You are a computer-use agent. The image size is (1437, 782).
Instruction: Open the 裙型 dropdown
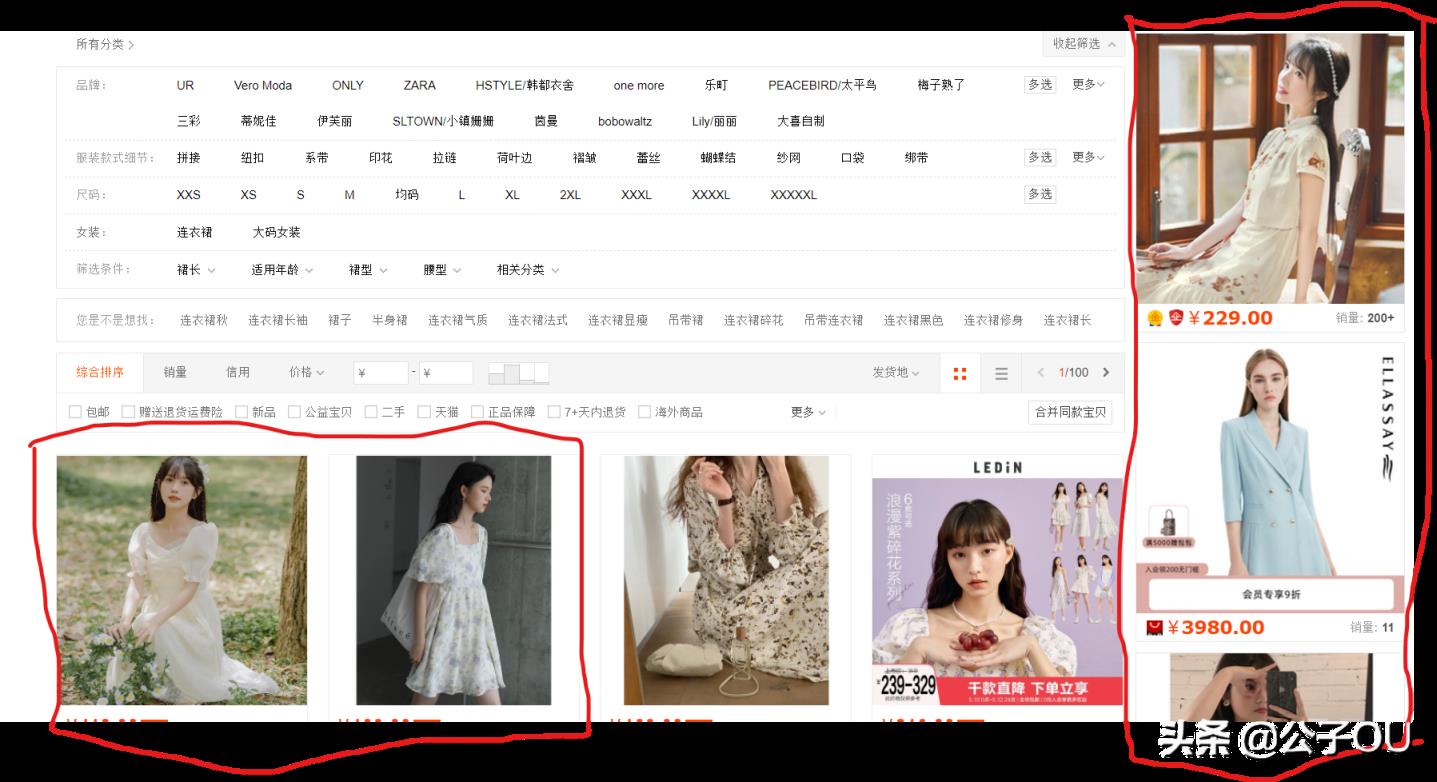coord(368,270)
